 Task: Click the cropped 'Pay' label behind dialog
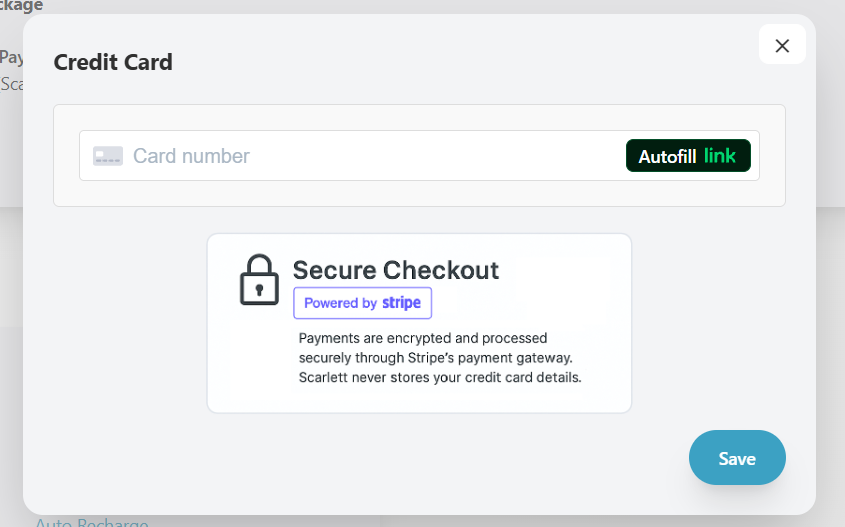click(11, 57)
